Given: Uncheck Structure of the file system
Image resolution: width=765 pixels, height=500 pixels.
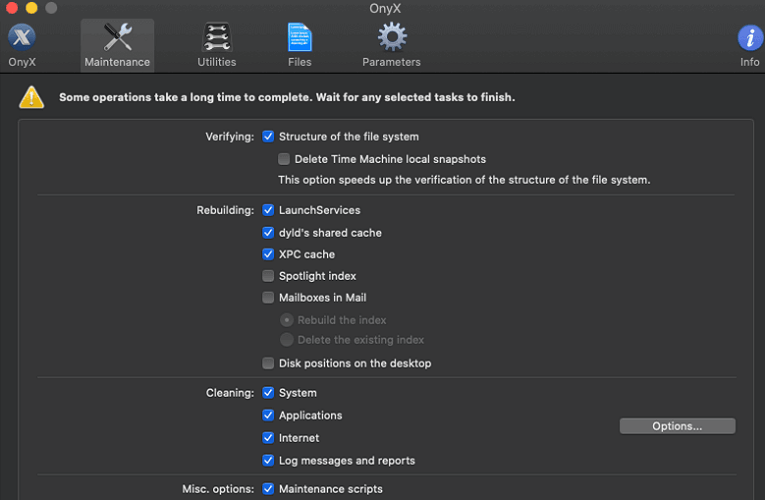Looking at the screenshot, I should coord(268,136).
